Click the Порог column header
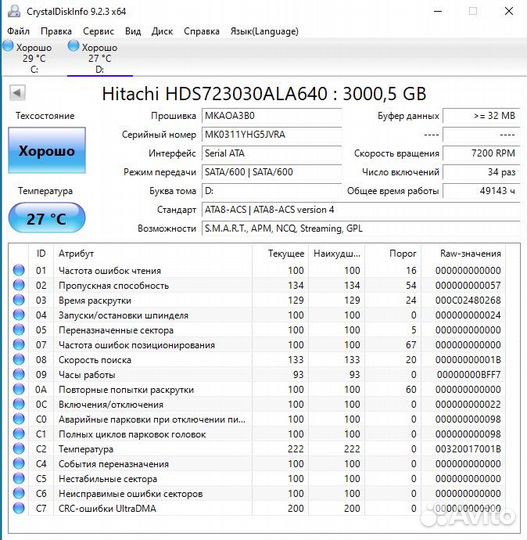Viewport: 527px width, 540px height. 393,253
